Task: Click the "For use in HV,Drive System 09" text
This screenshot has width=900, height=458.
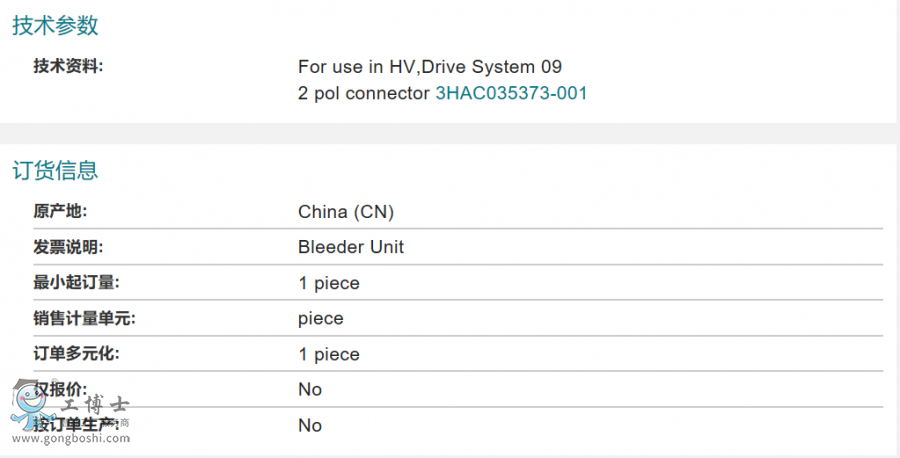Action: click(430, 67)
